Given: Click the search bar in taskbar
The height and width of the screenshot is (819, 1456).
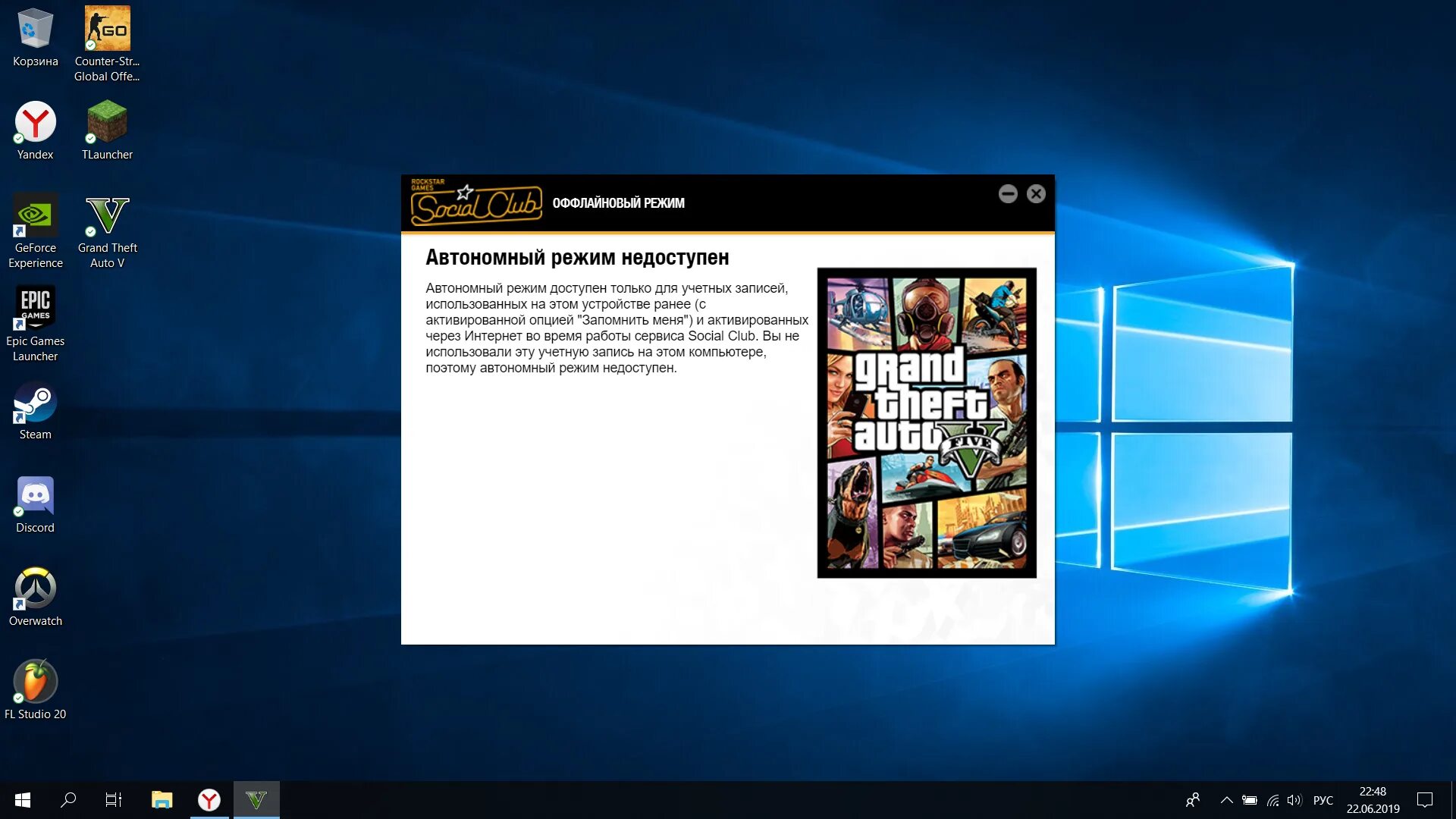Looking at the screenshot, I should click(68, 799).
